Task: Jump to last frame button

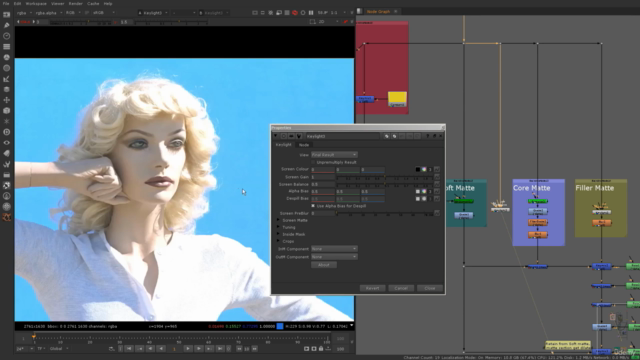Action: click(220, 349)
